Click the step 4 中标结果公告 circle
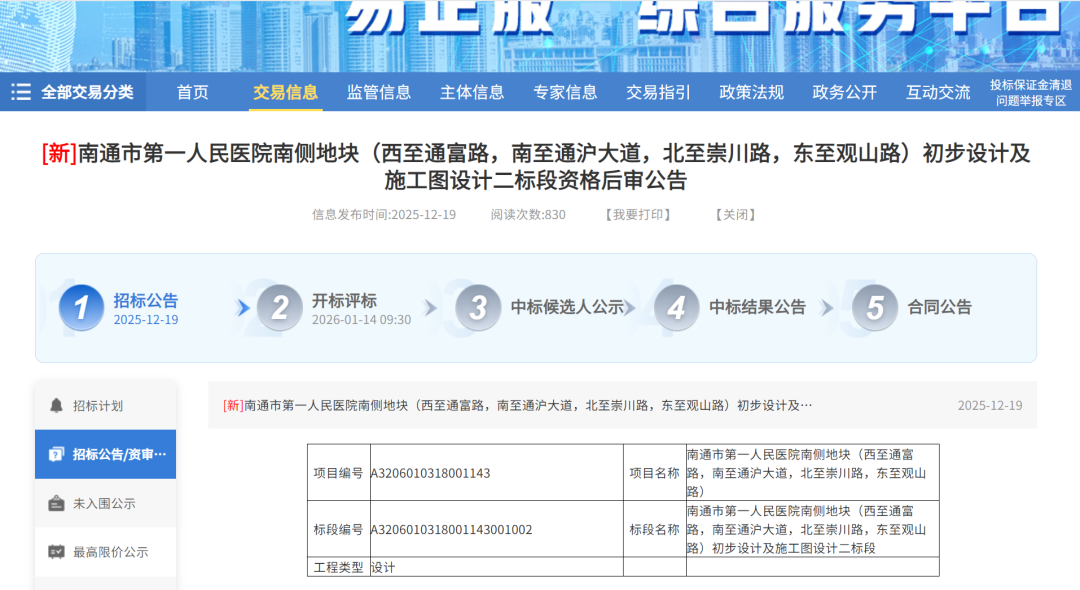1080x590 pixels. [676, 308]
